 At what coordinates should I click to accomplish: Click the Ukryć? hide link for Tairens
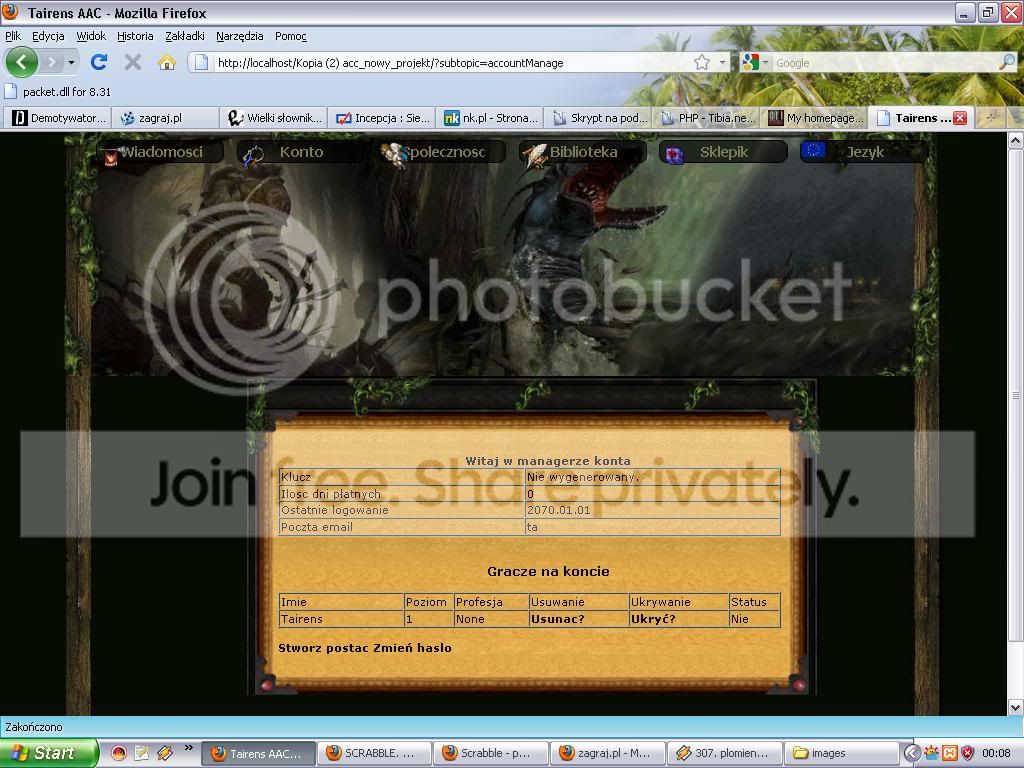[653, 618]
